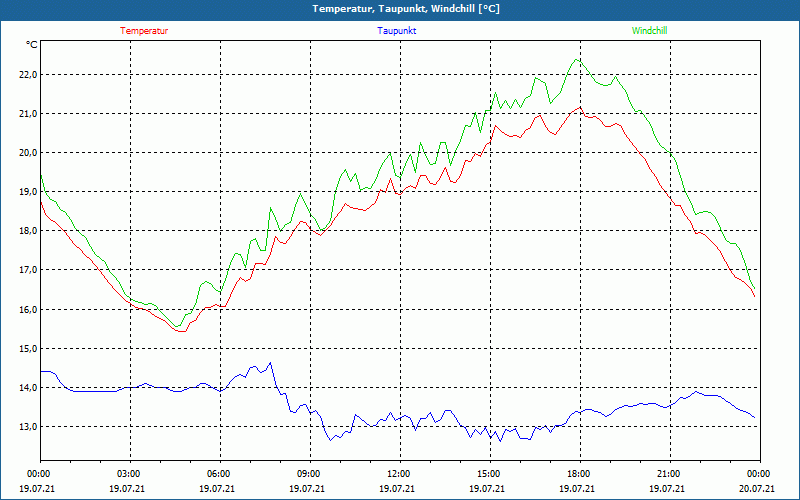Click the 21:00 time label
The height and width of the screenshot is (500, 800).
coord(667,474)
